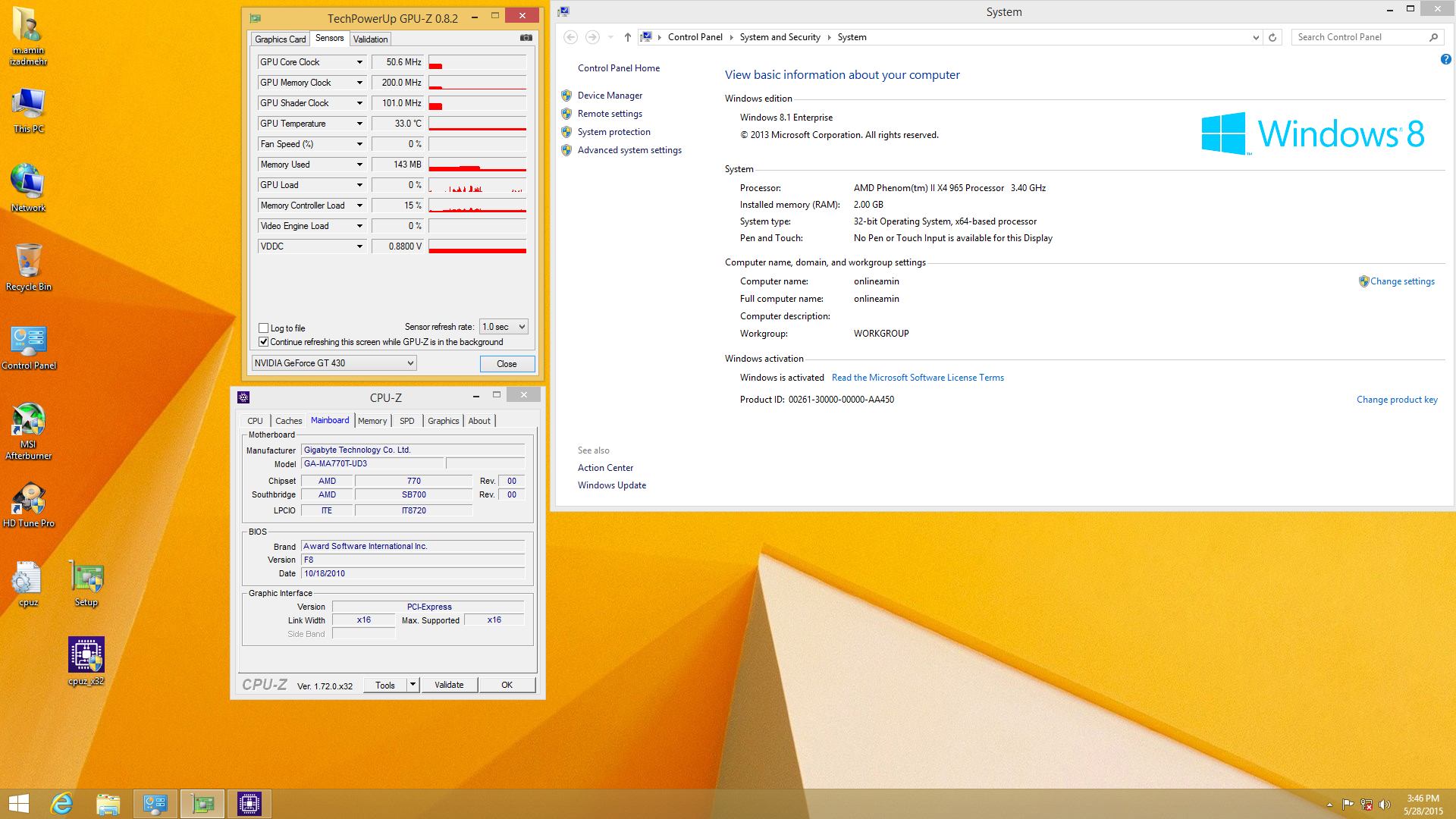The image size is (1456, 819).
Task: Click the GPU-Z Close button
Action: [x=507, y=364]
